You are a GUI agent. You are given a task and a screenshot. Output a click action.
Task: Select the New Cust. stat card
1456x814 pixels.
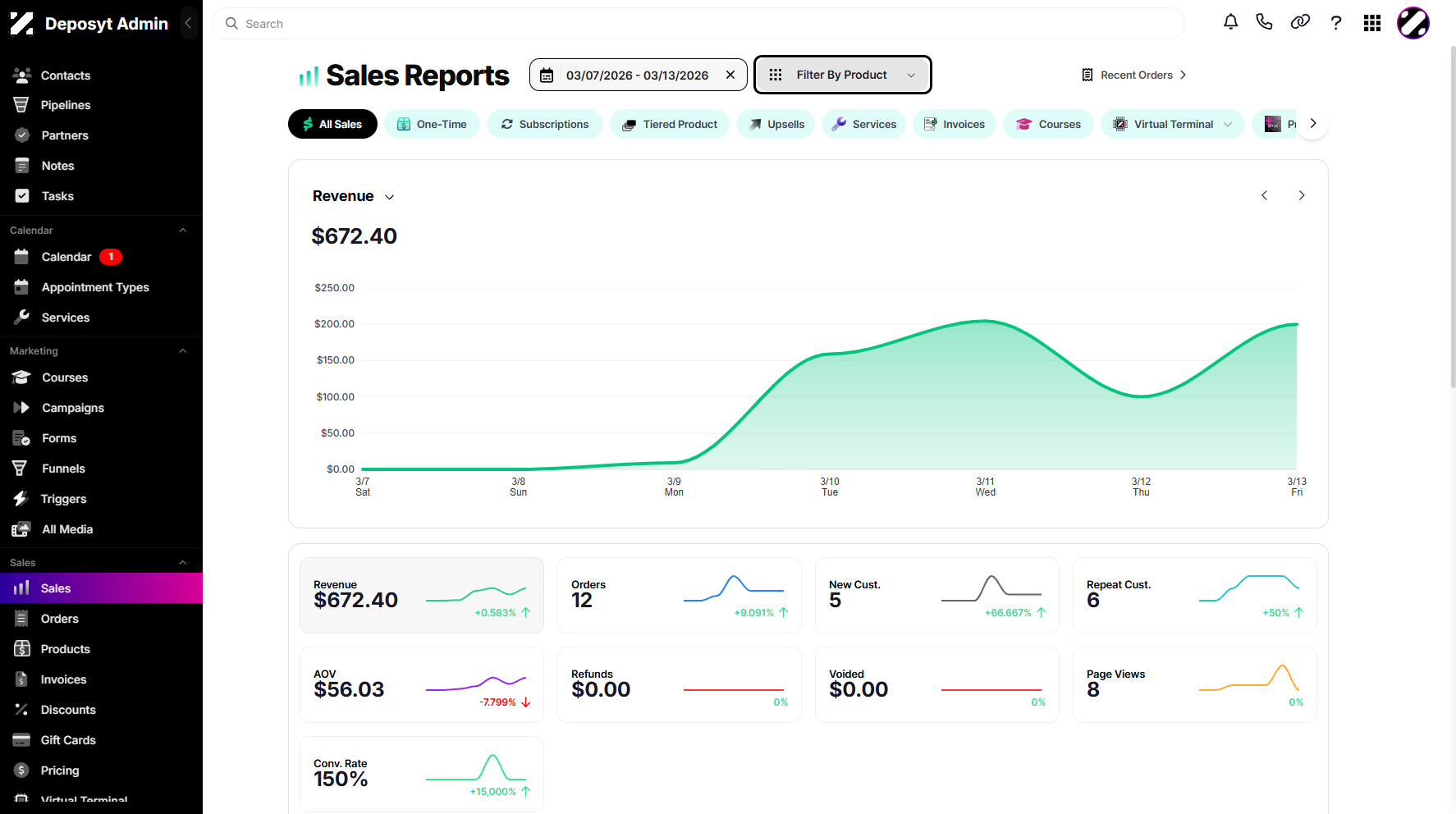click(x=937, y=596)
